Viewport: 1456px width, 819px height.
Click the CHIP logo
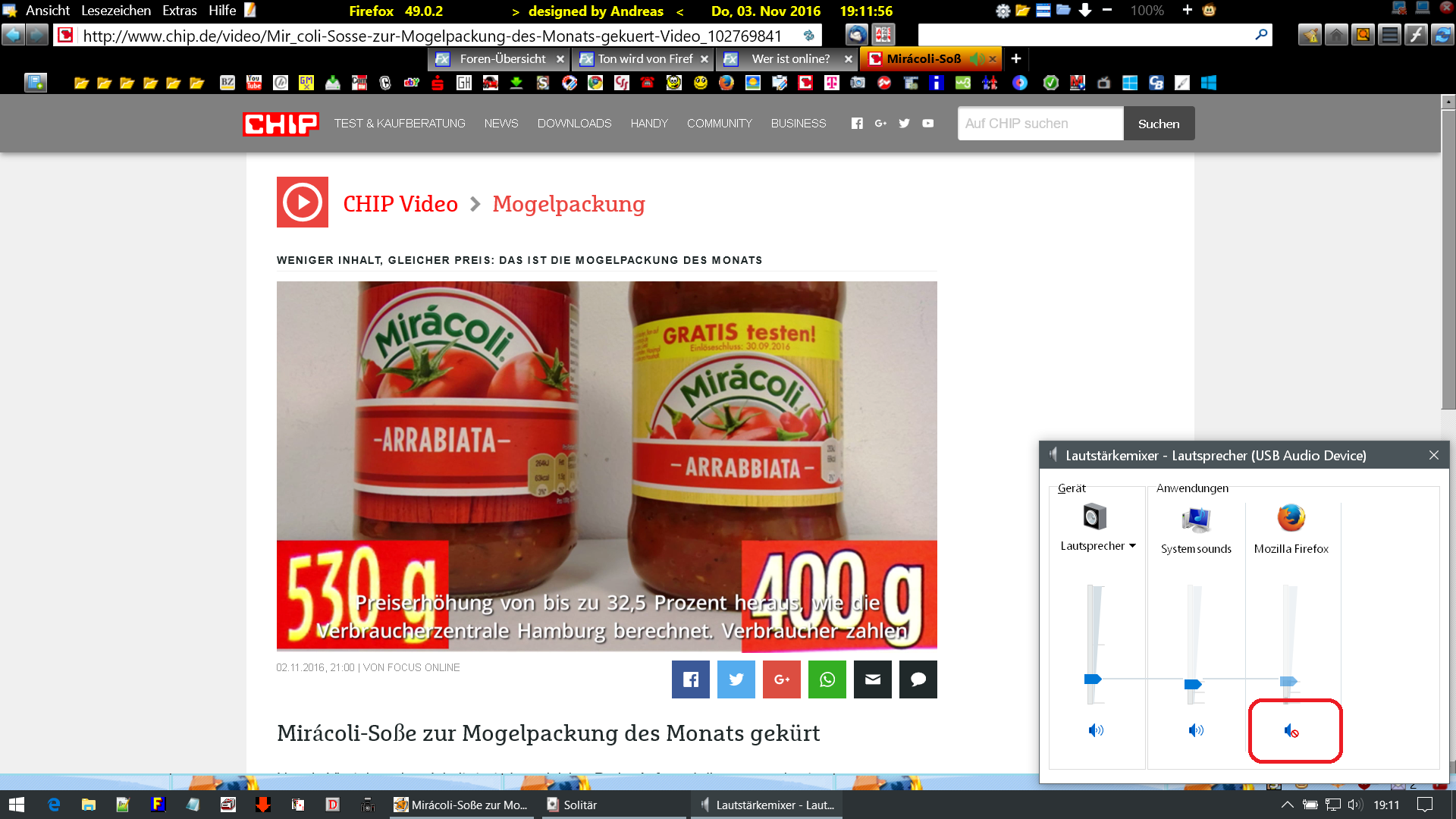280,124
